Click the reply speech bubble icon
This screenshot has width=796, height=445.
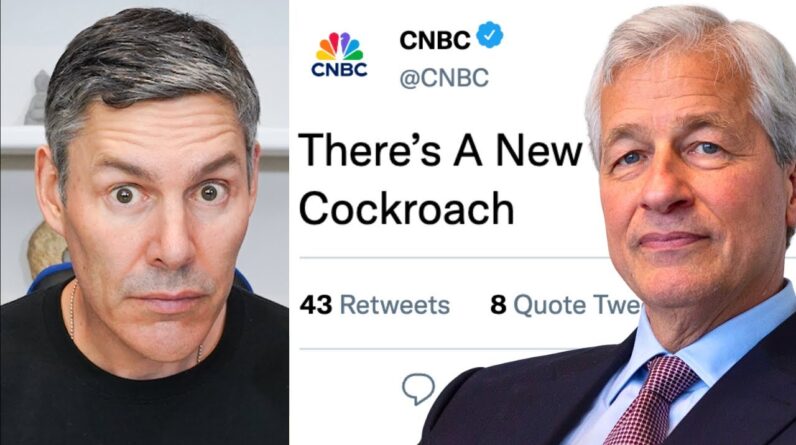(418, 389)
